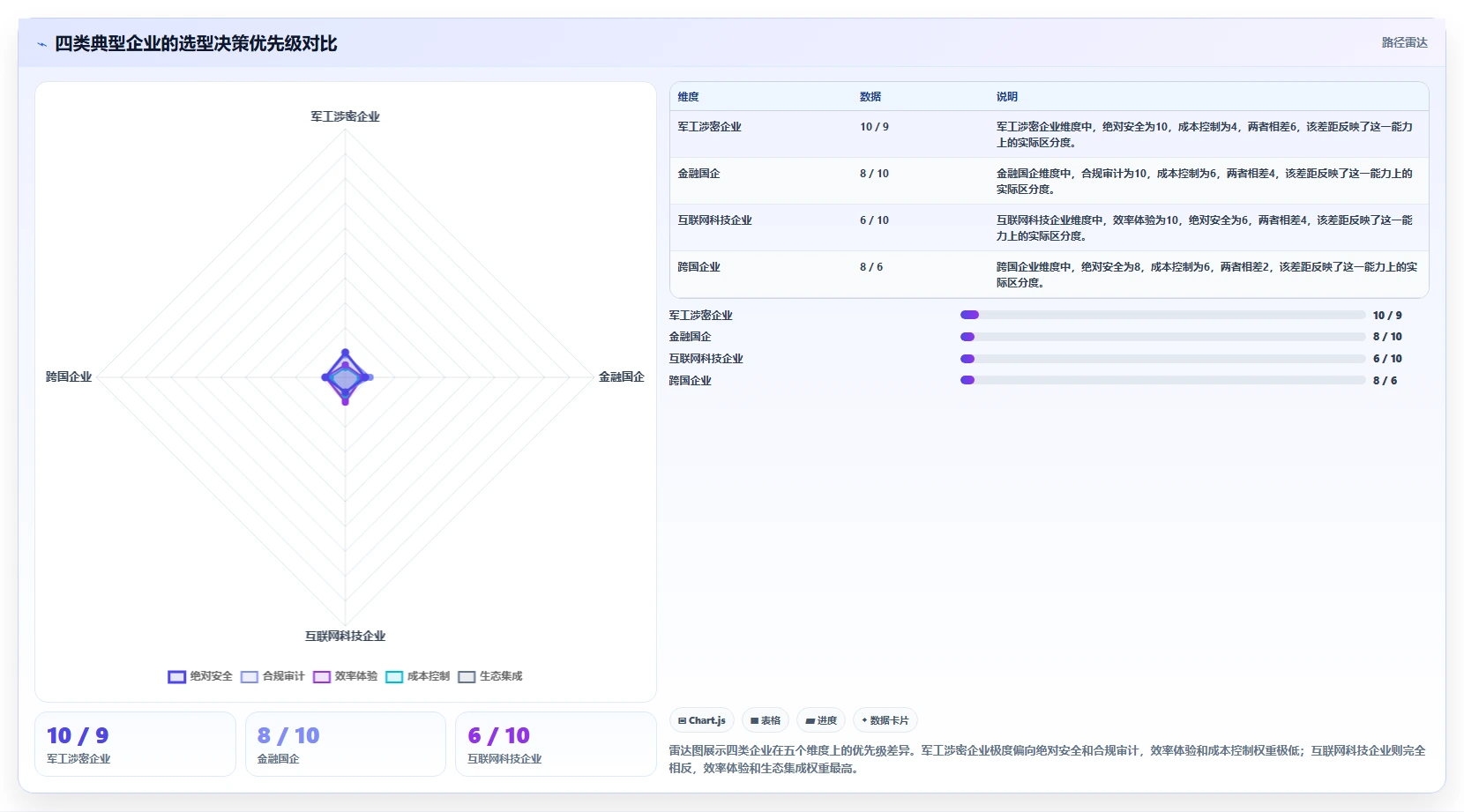
Task: Click the icon before the panel title
Action: coord(41,44)
